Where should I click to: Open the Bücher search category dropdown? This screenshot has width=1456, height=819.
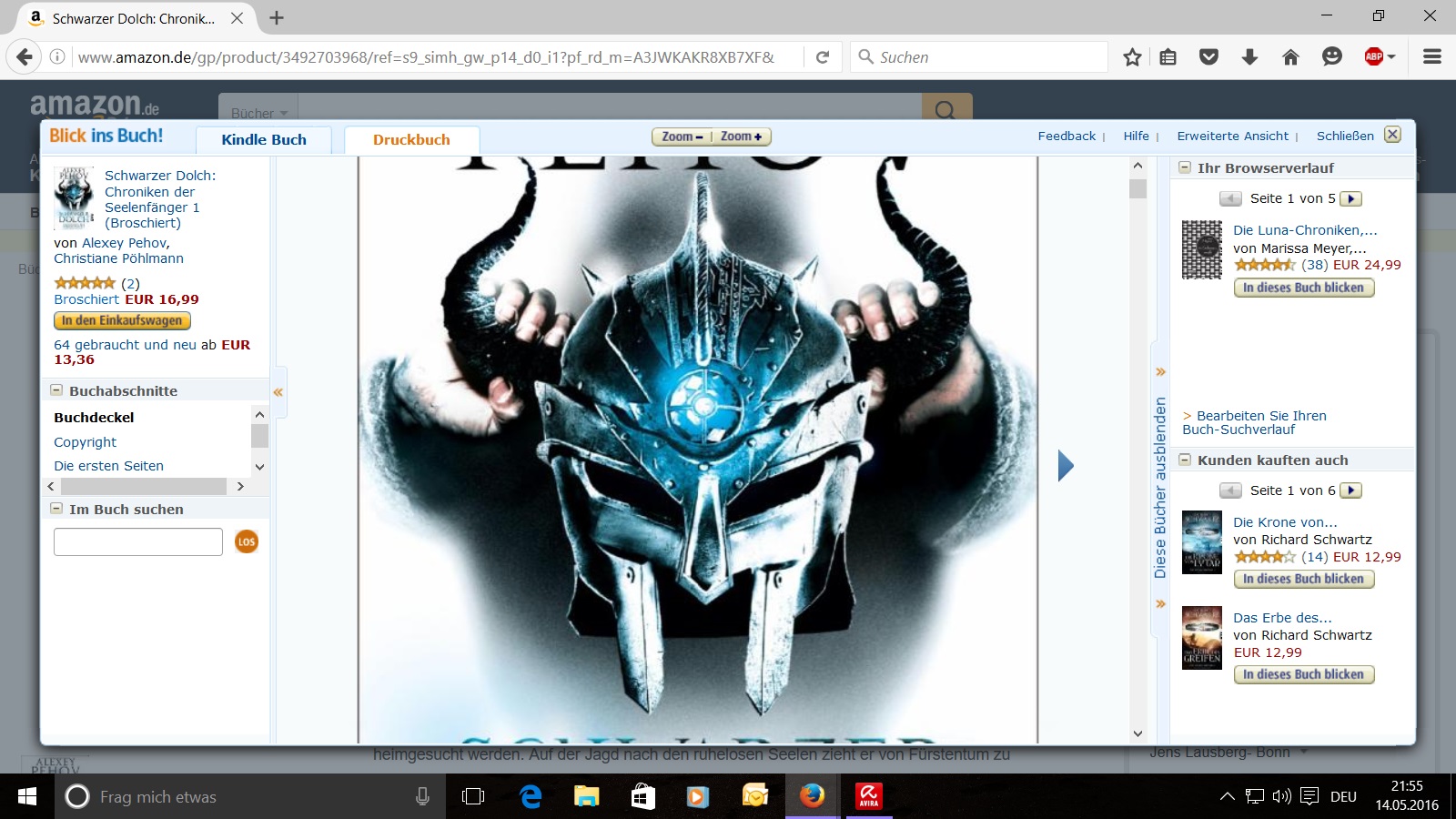(258, 113)
